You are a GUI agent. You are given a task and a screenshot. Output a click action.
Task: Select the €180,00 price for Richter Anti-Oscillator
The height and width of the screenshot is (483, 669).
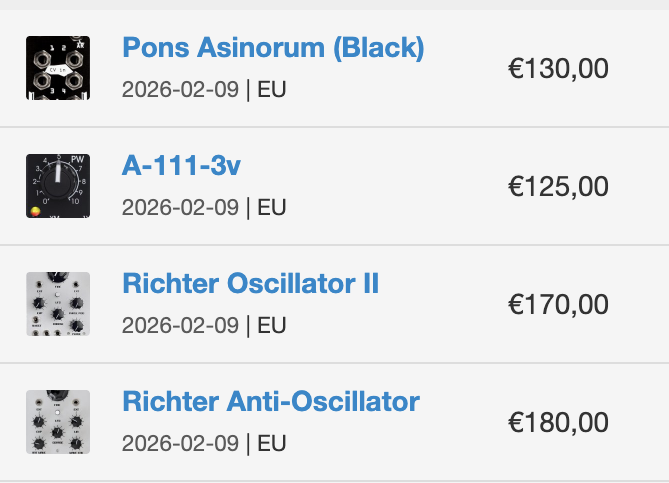tap(558, 423)
